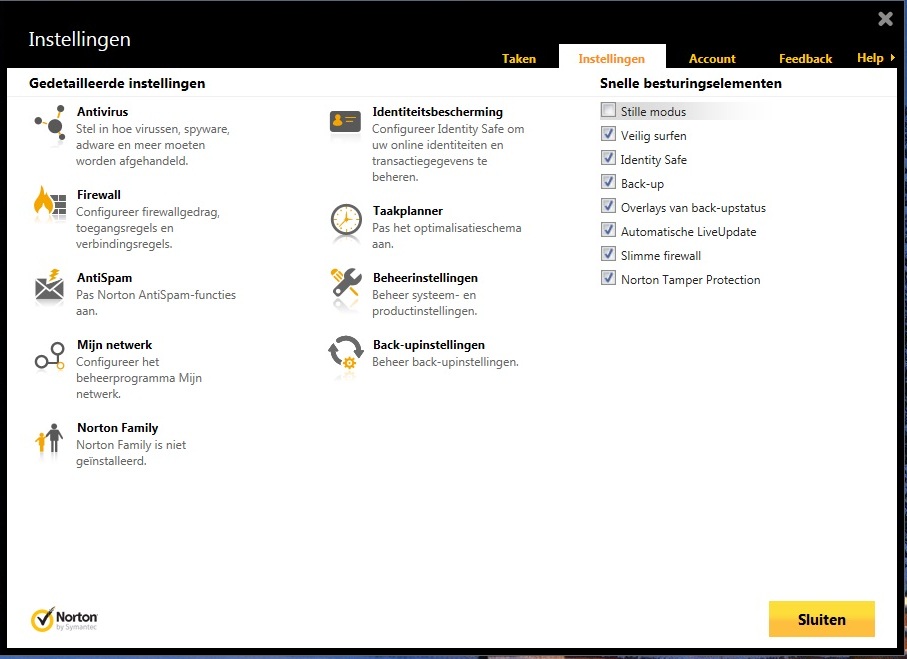
Task: Toggle Overlays van back-upstatus checkbox
Action: 608,206
